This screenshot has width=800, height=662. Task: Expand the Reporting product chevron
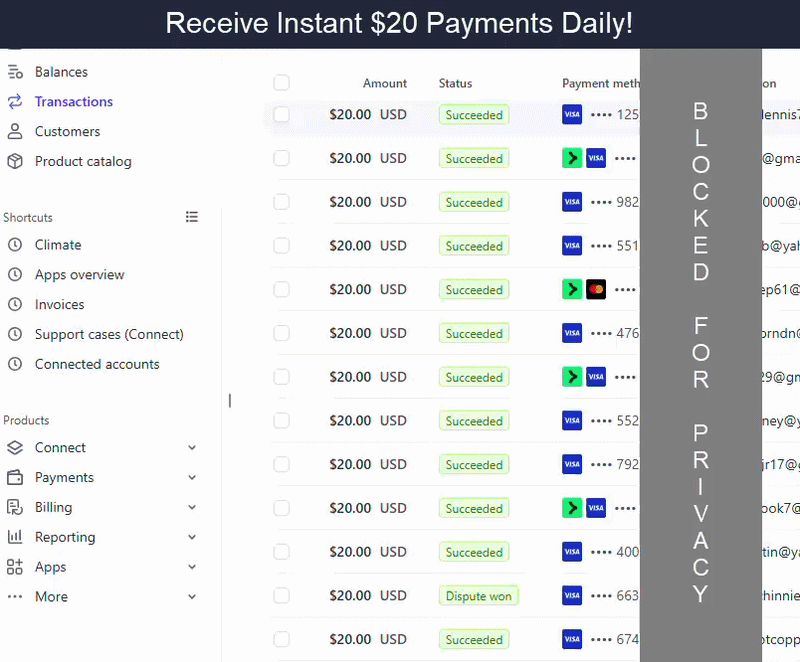[x=192, y=537]
